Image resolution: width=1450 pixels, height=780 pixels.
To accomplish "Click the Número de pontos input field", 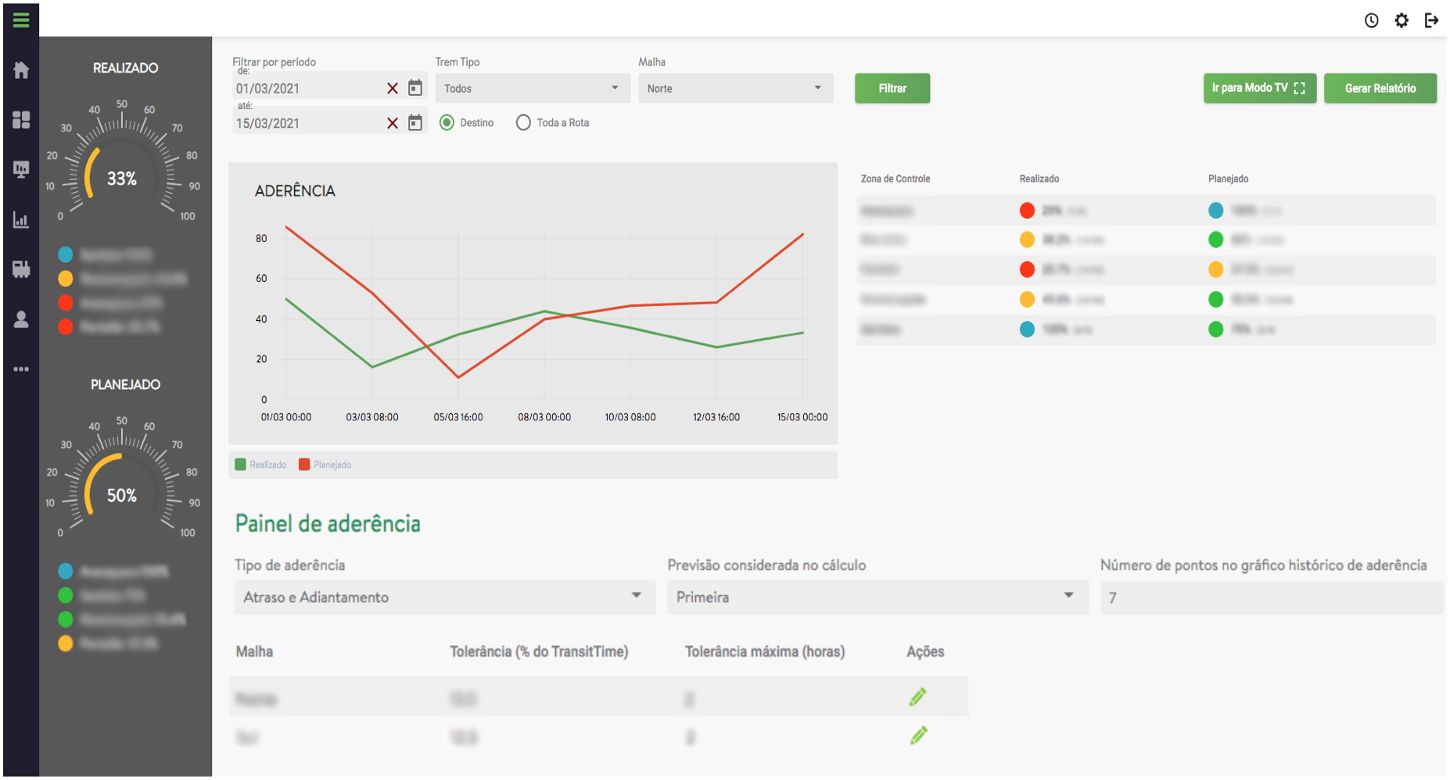I will pyautogui.click(x=1267, y=598).
